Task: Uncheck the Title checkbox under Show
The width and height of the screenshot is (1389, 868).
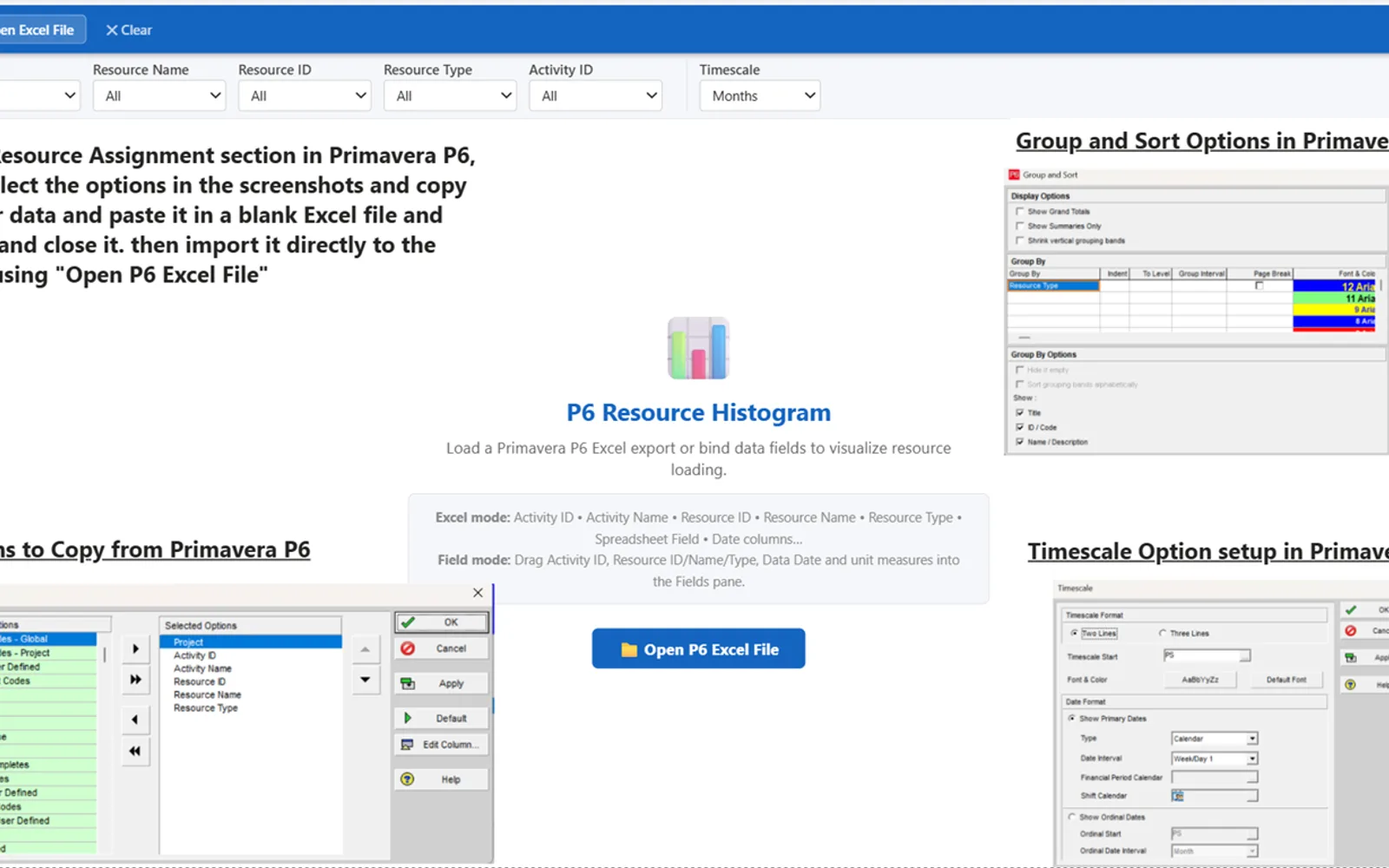Action: (x=1020, y=413)
